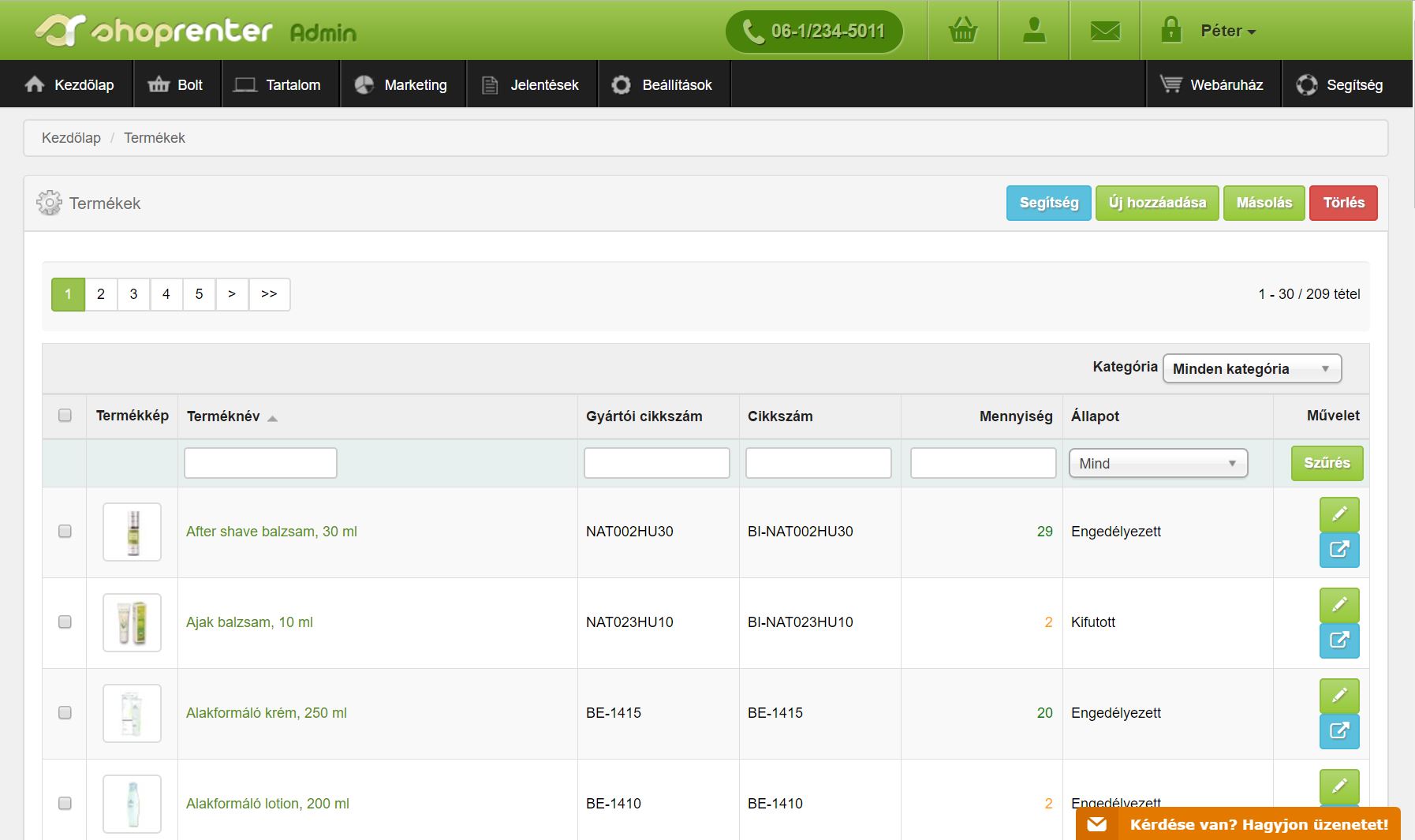Click the Új hozzáadása button
This screenshot has width=1415, height=840.
(1156, 203)
